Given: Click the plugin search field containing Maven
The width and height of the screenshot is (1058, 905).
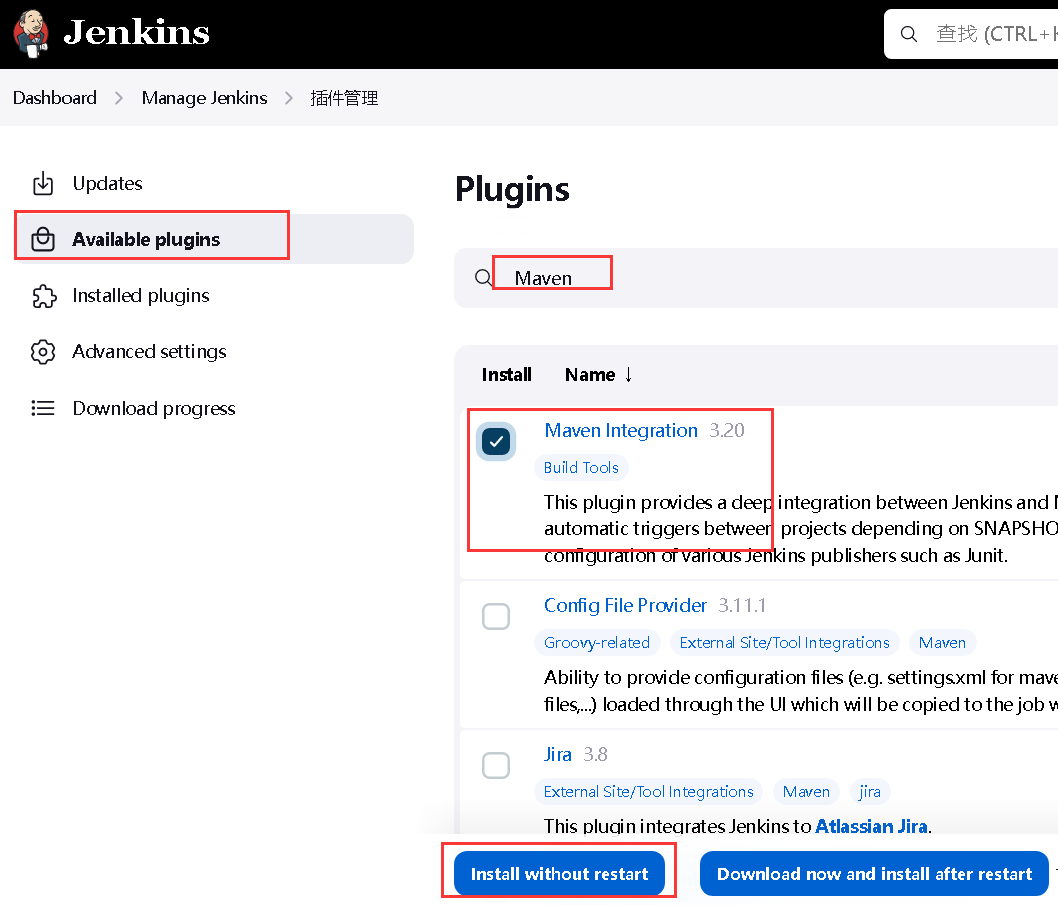Looking at the screenshot, I should 756,278.
